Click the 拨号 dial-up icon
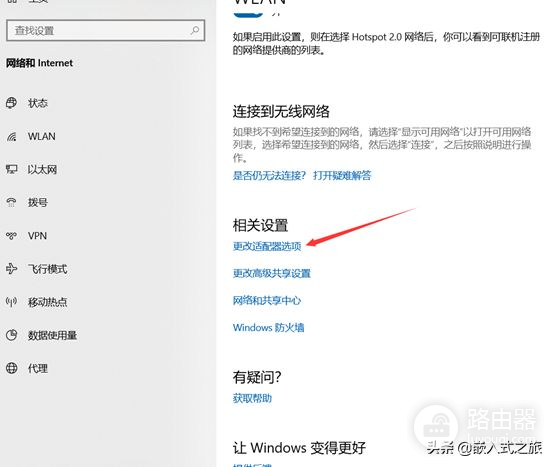This screenshot has height=467, width=554. (x=11, y=202)
